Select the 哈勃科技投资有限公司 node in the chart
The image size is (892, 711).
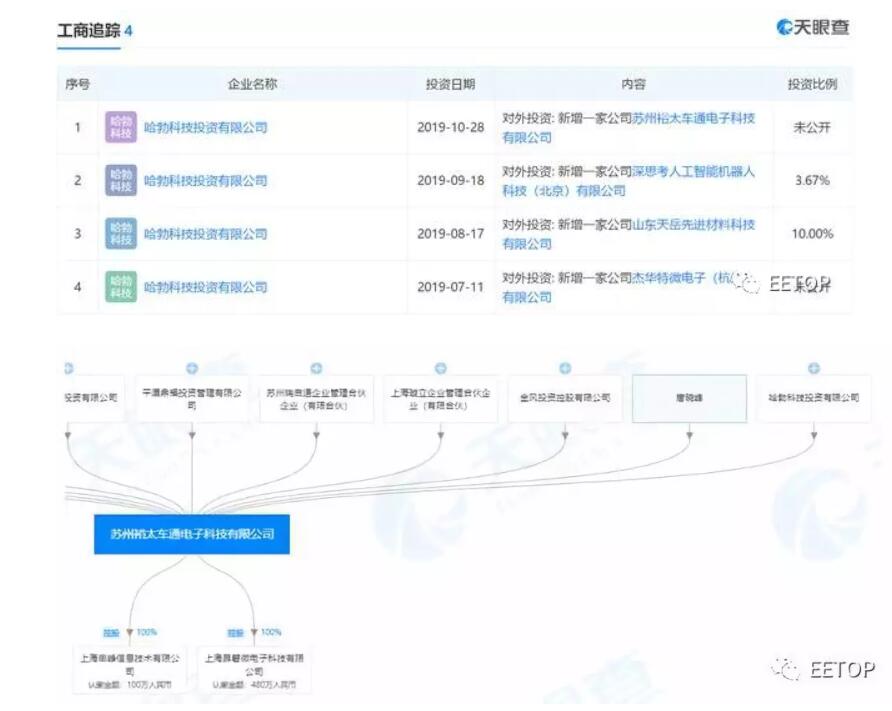[x=814, y=398]
